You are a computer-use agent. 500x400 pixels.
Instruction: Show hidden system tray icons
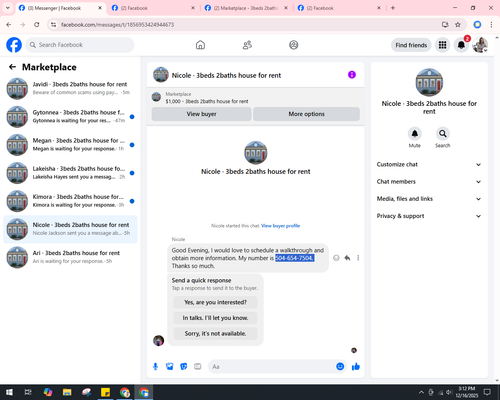click(421, 392)
